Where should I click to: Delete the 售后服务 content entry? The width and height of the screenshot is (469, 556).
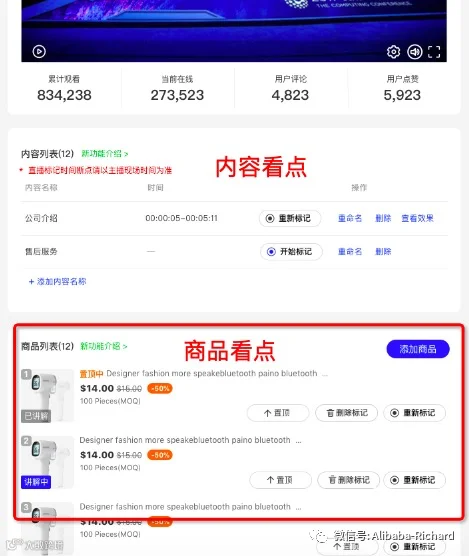[x=383, y=251]
